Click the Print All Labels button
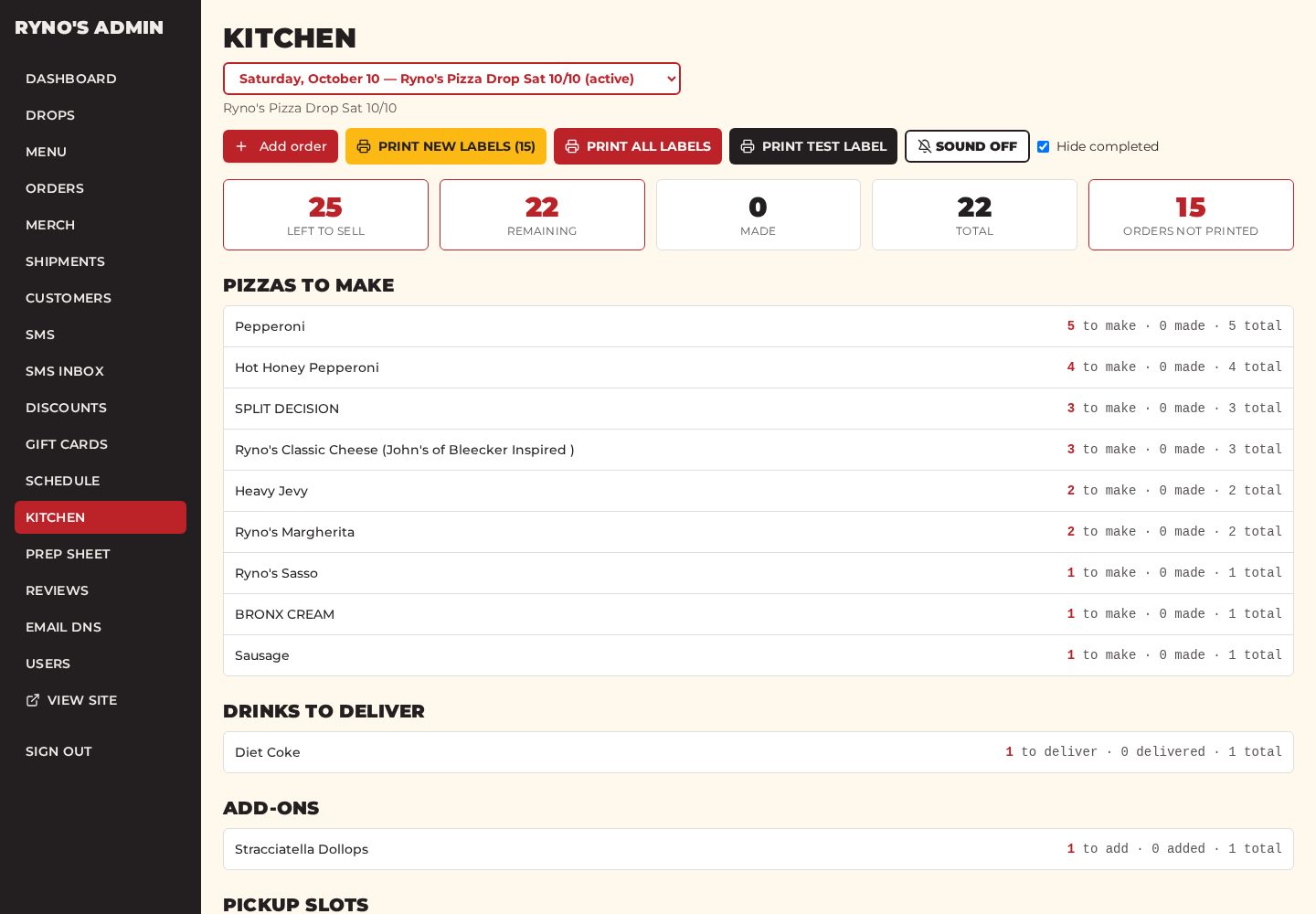The width and height of the screenshot is (1316, 914). 638,146
